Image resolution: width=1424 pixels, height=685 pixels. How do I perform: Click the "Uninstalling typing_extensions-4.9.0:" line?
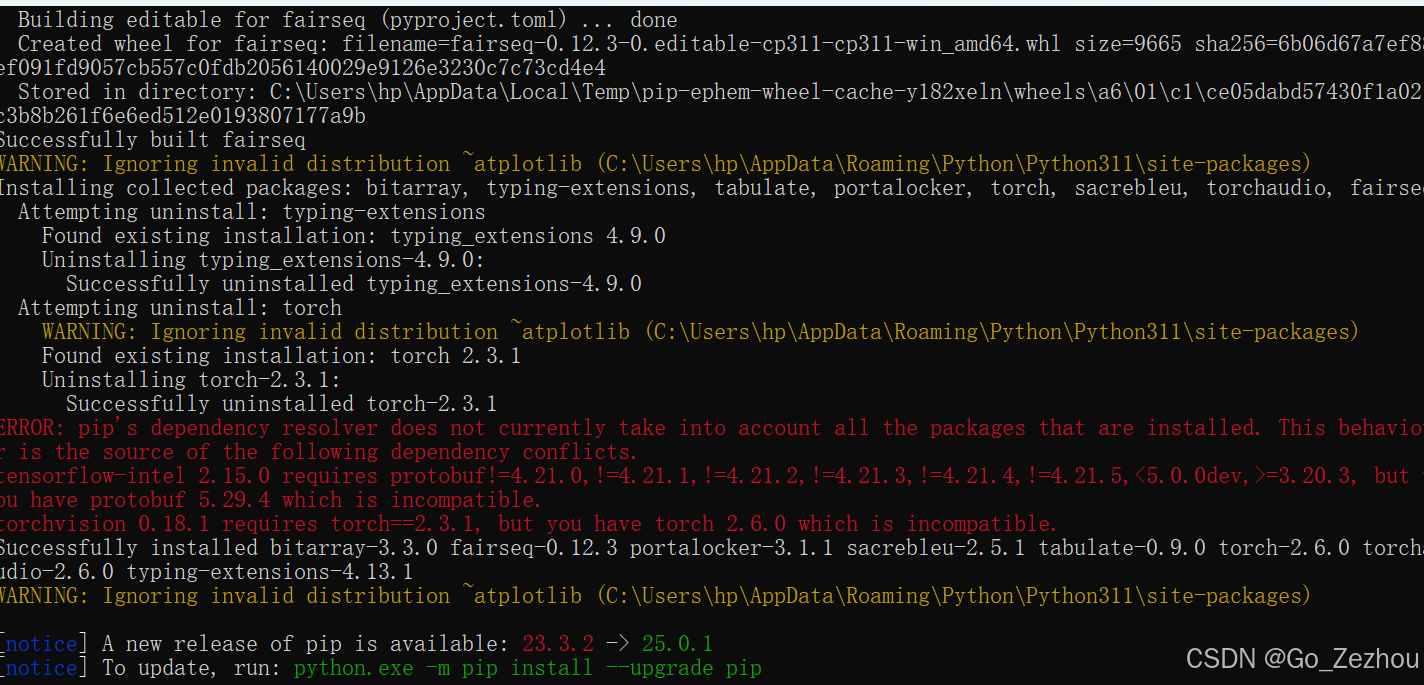point(263,260)
